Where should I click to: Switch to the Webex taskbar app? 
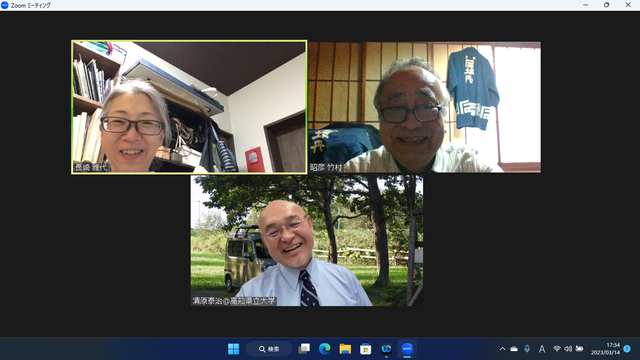tap(386, 349)
